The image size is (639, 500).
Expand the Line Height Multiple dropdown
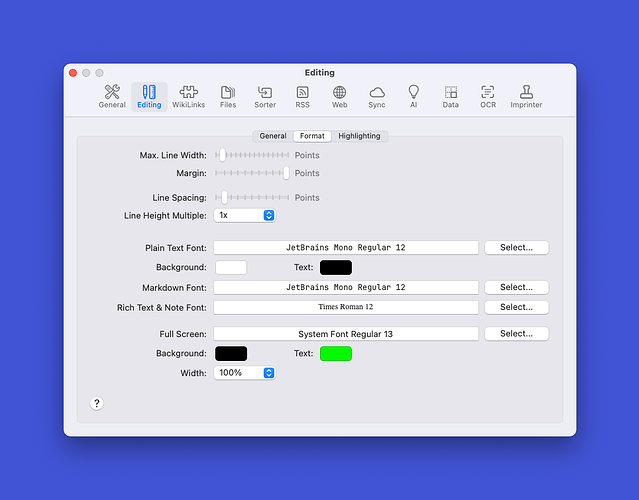tap(244, 215)
